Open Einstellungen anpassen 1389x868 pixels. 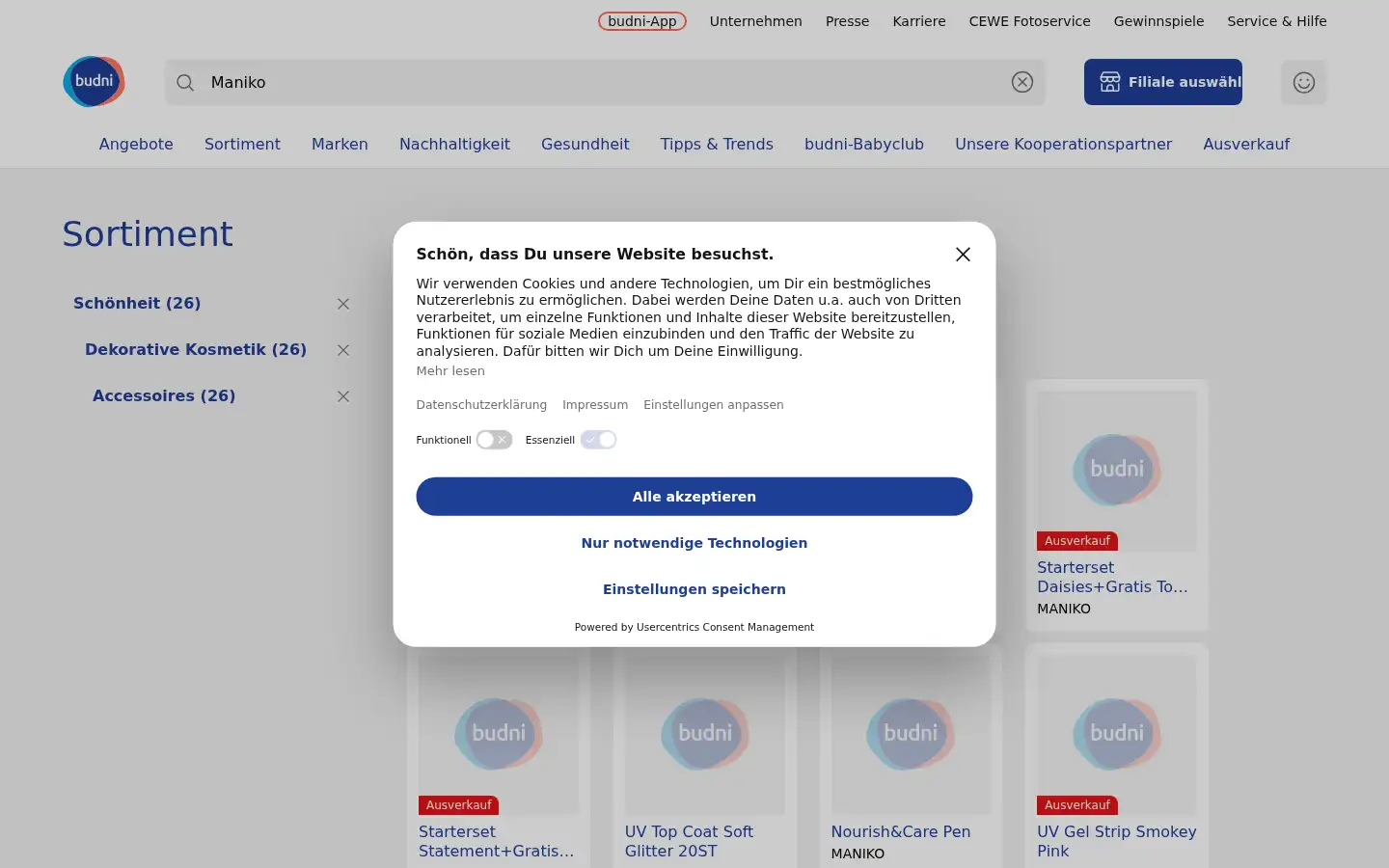pyautogui.click(x=714, y=405)
